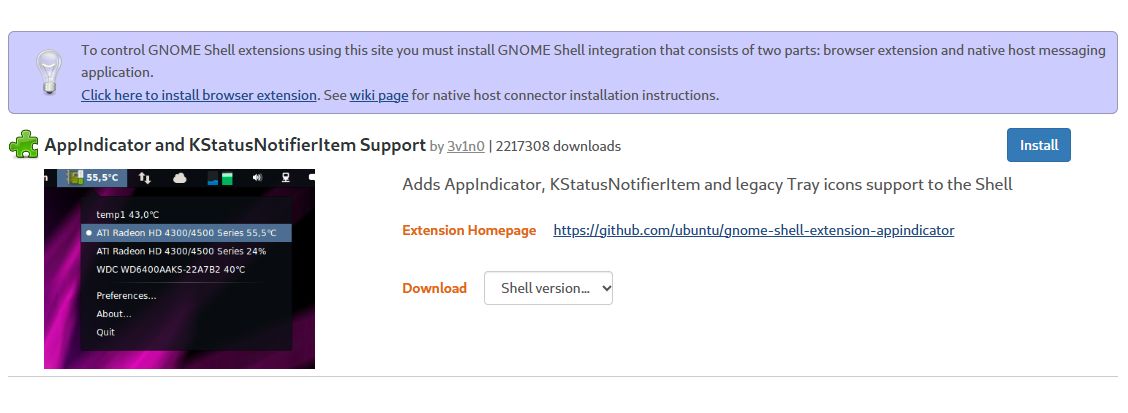Click Quit in the preview menu

click(x=105, y=332)
